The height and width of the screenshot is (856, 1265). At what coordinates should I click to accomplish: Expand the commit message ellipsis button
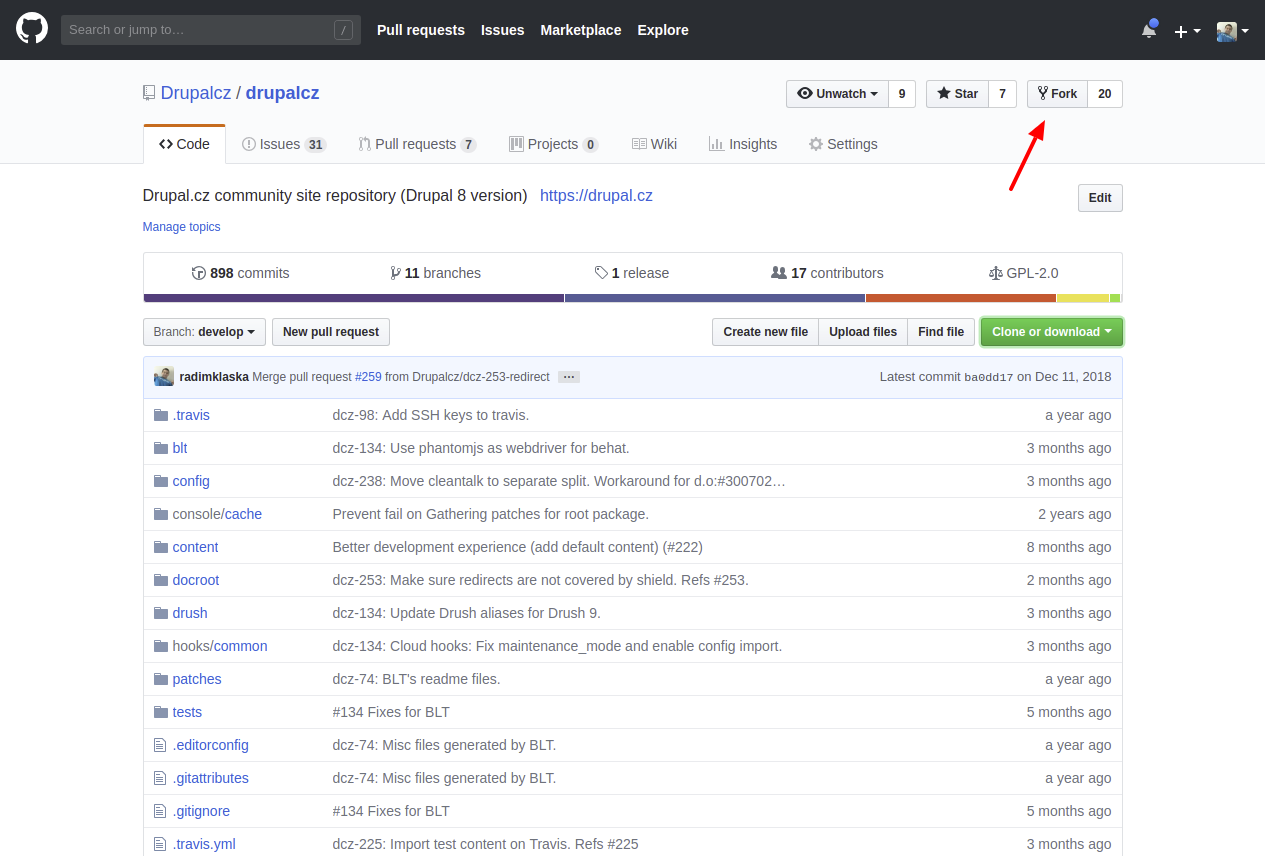569,377
